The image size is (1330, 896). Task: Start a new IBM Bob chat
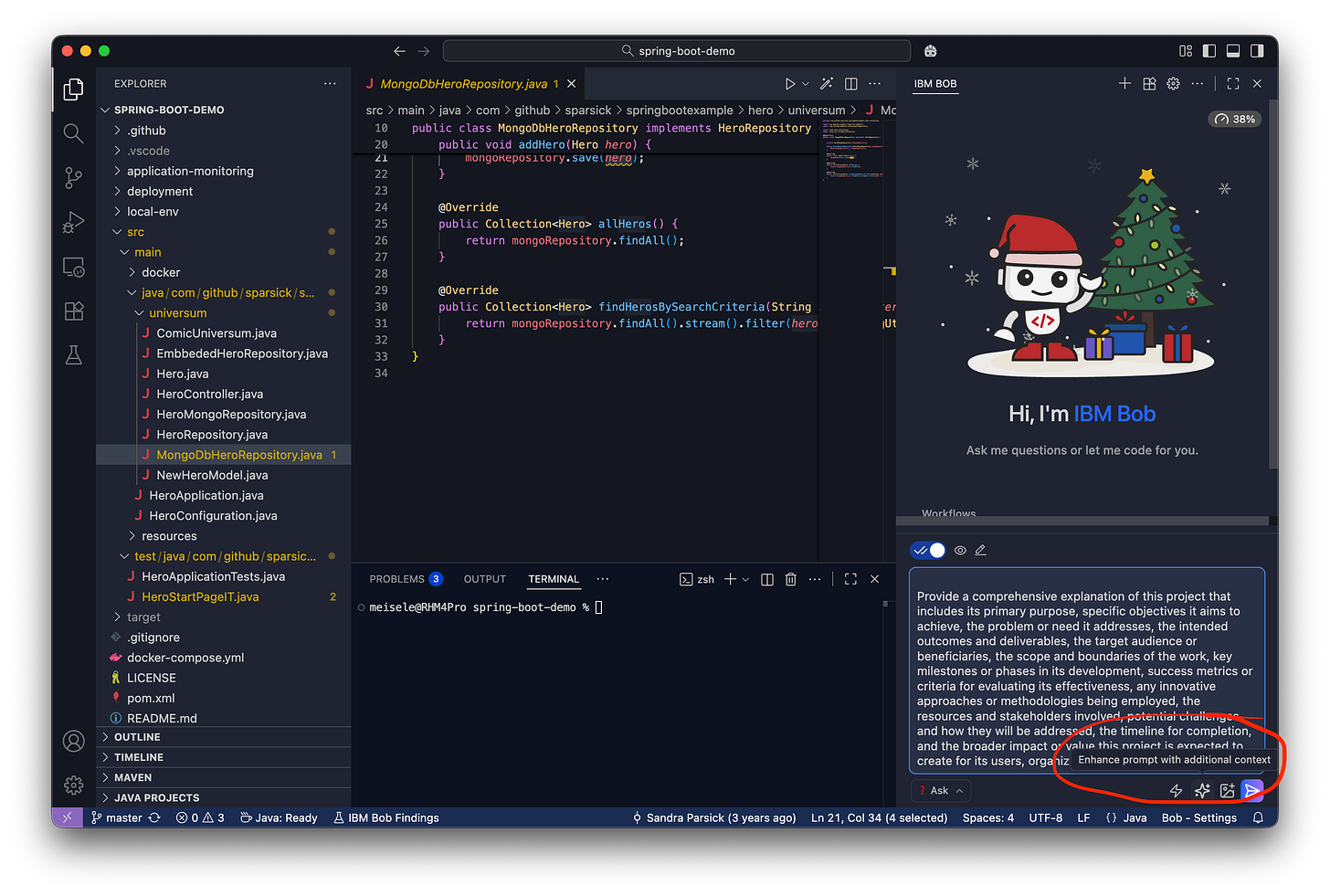click(x=1124, y=83)
